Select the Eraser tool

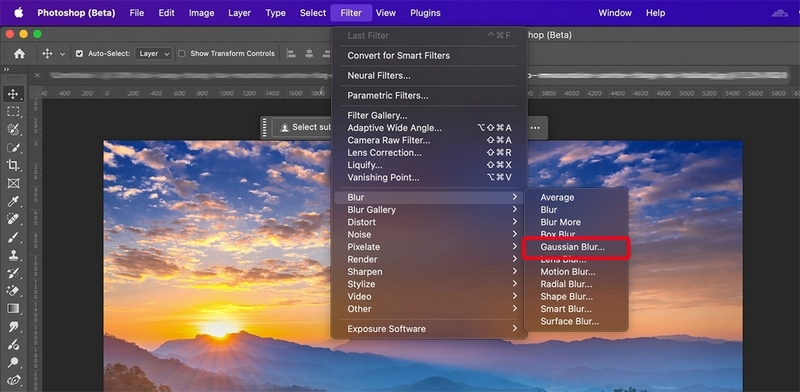coord(13,291)
